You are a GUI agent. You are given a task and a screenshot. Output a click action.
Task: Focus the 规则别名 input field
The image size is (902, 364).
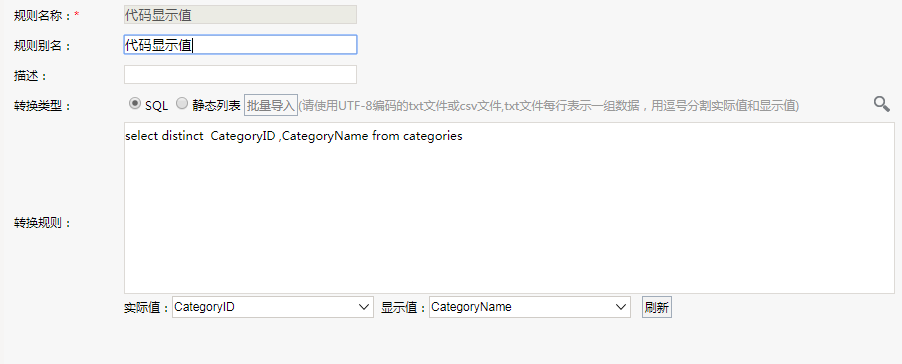(240, 45)
